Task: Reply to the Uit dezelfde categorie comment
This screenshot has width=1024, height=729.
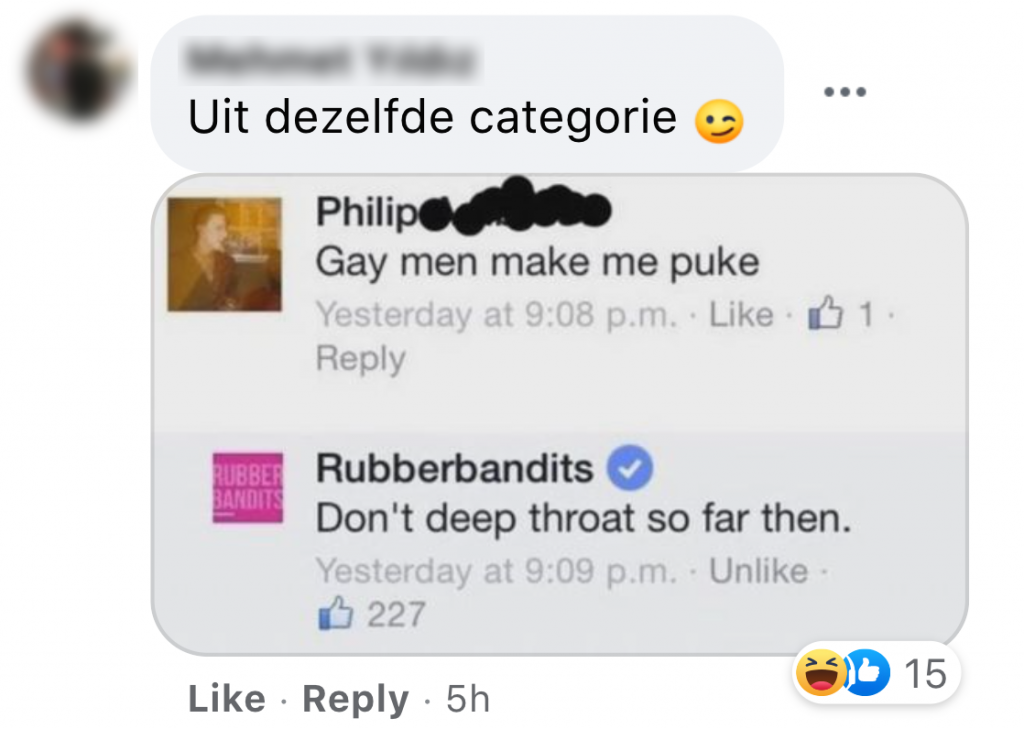Action: click(x=355, y=699)
